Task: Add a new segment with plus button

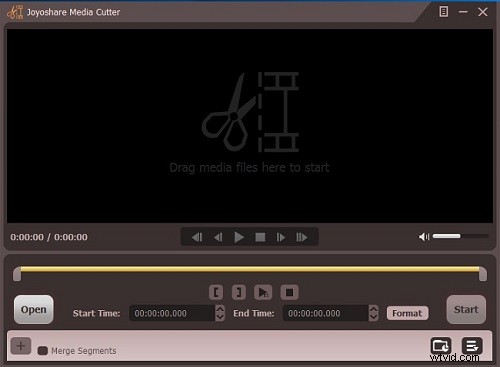Action: (x=21, y=346)
